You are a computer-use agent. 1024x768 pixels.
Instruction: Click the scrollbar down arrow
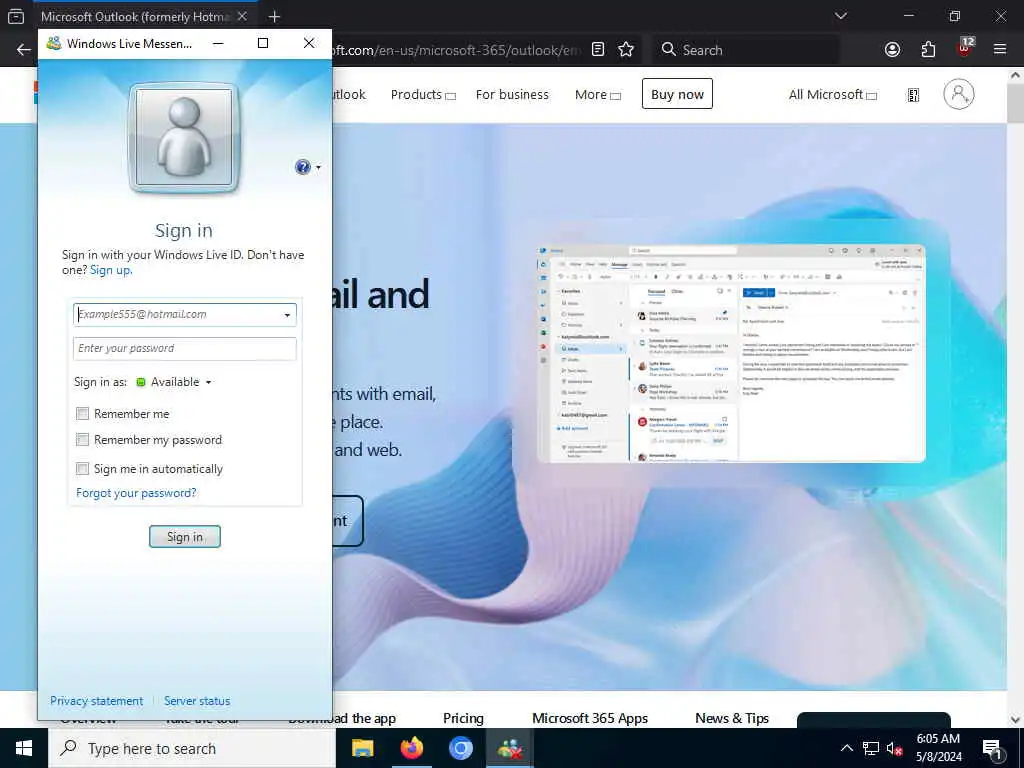pos(1016,720)
